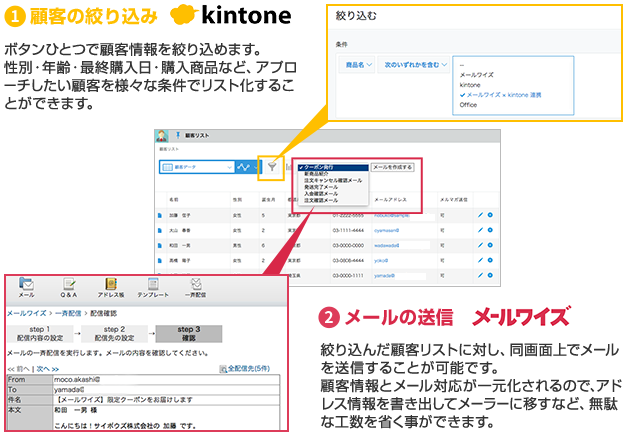Open the メール icon in toolbar
This screenshot has height=436, width=629.
[26, 285]
